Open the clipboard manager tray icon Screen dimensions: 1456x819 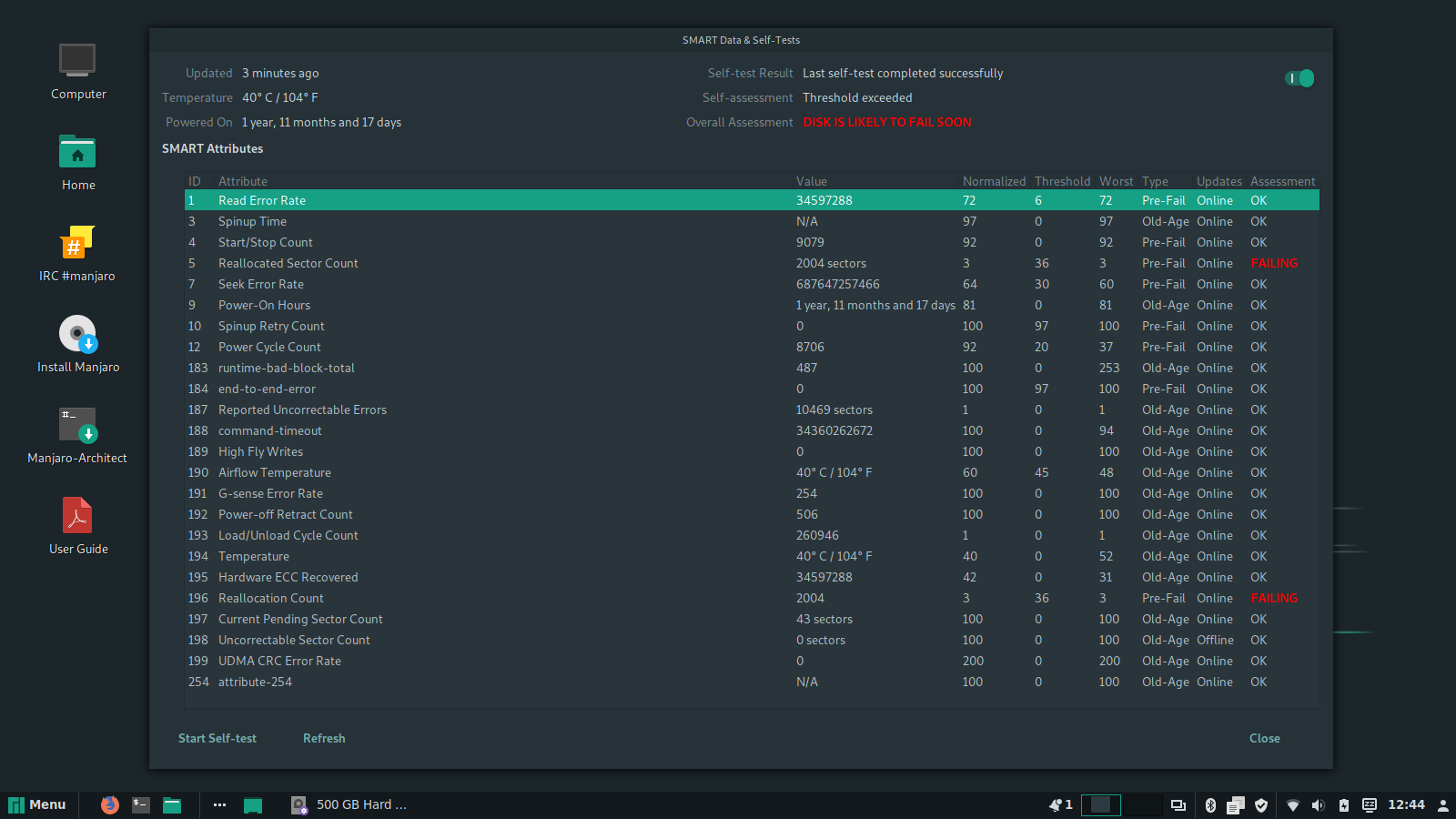click(x=1235, y=804)
